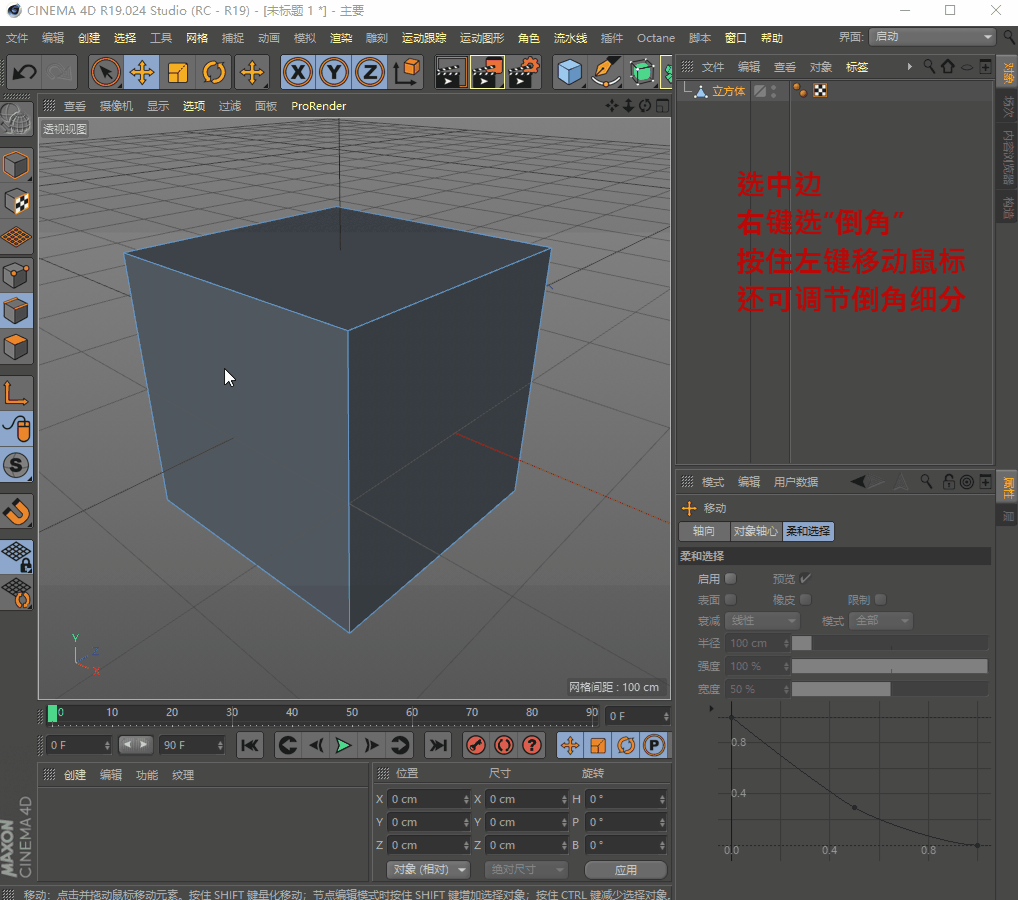Select the Rotate tool
The width and height of the screenshot is (1018, 900).
pyautogui.click(x=214, y=73)
